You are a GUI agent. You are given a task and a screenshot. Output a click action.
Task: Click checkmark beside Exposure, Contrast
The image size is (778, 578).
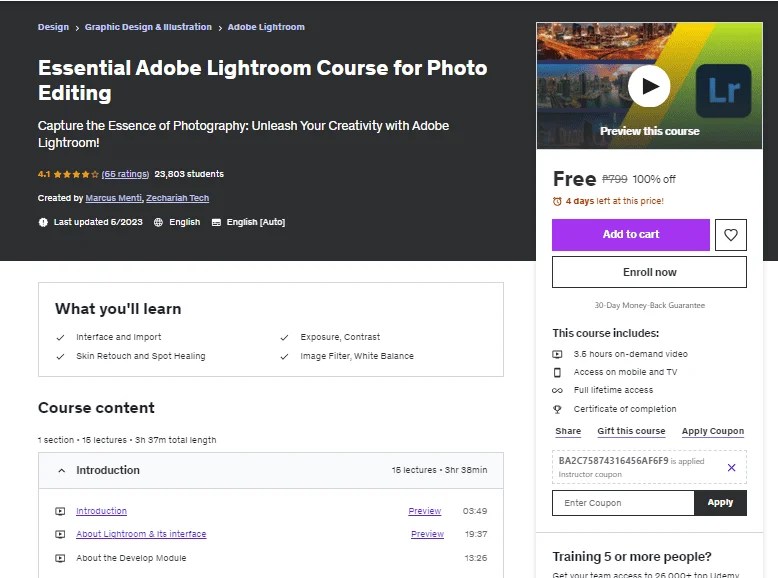coord(284,337)
